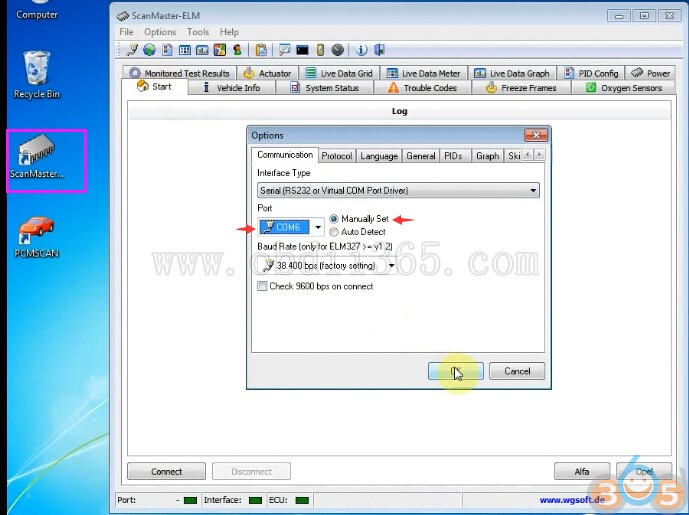Select the PCMSCAN desktop shortcut

pos(36,237)
